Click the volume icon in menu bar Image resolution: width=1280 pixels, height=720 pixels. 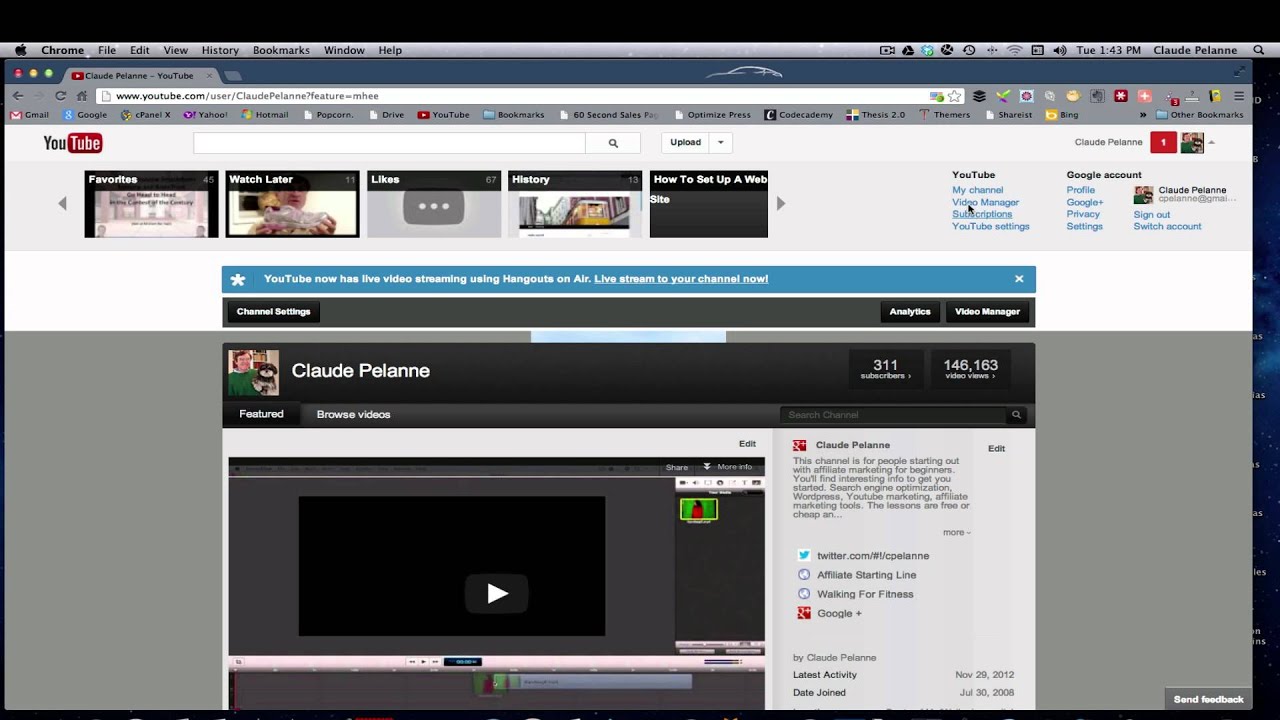point(1059,50)
